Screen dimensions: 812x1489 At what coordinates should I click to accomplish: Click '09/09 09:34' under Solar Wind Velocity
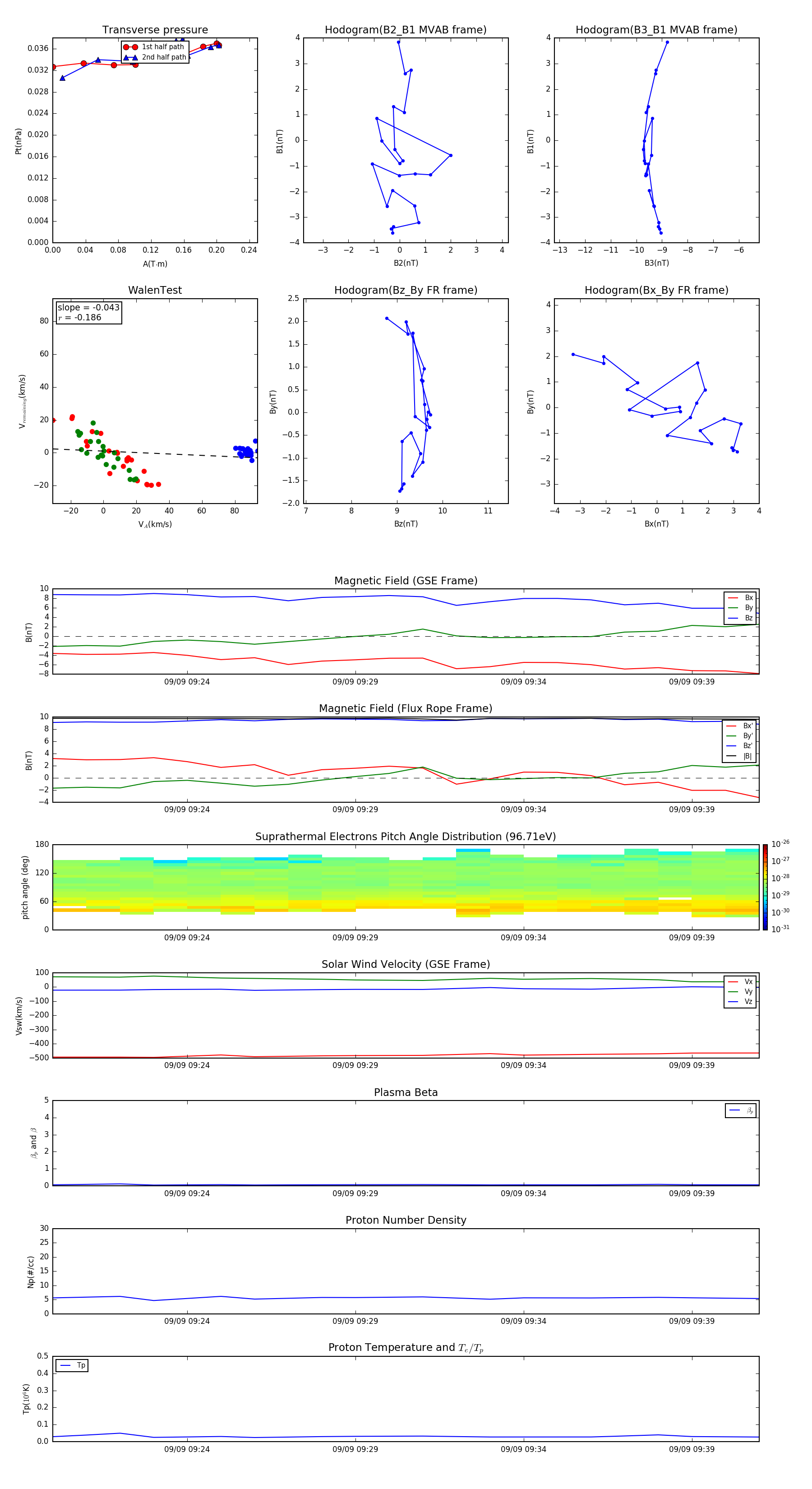click(x=524, y=1065)
